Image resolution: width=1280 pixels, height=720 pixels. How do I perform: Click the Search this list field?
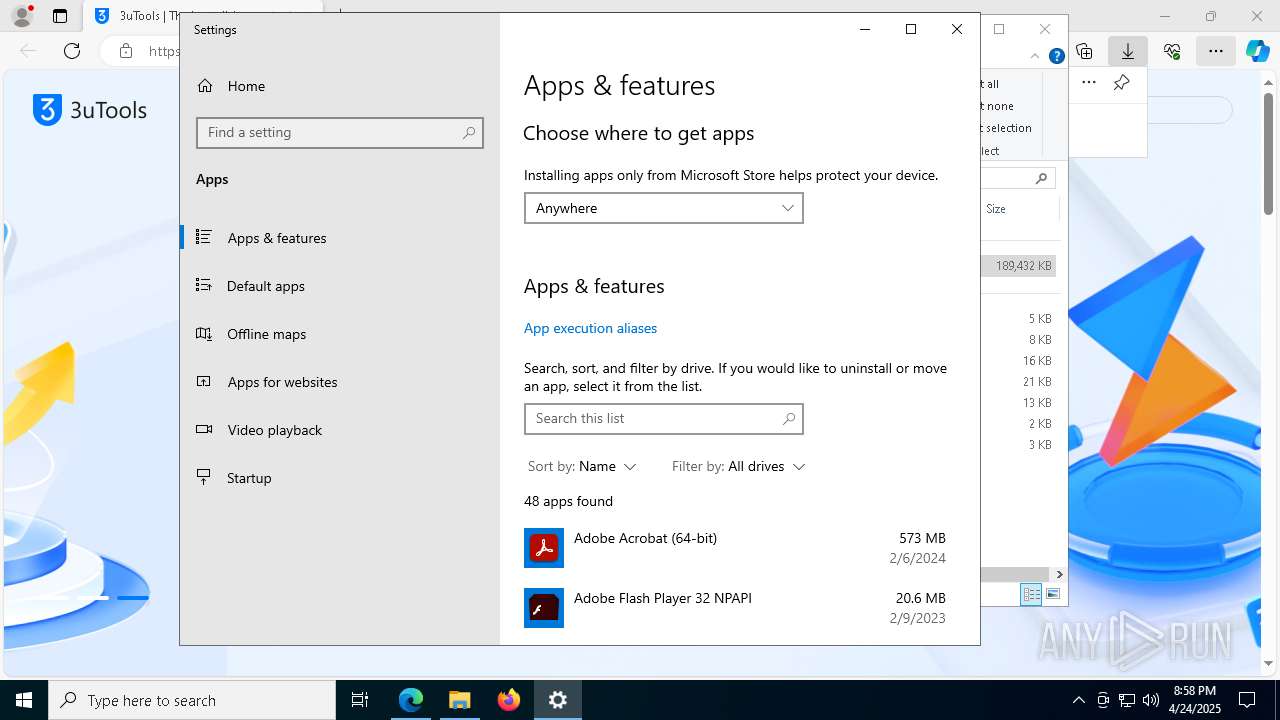click(663, 418)
